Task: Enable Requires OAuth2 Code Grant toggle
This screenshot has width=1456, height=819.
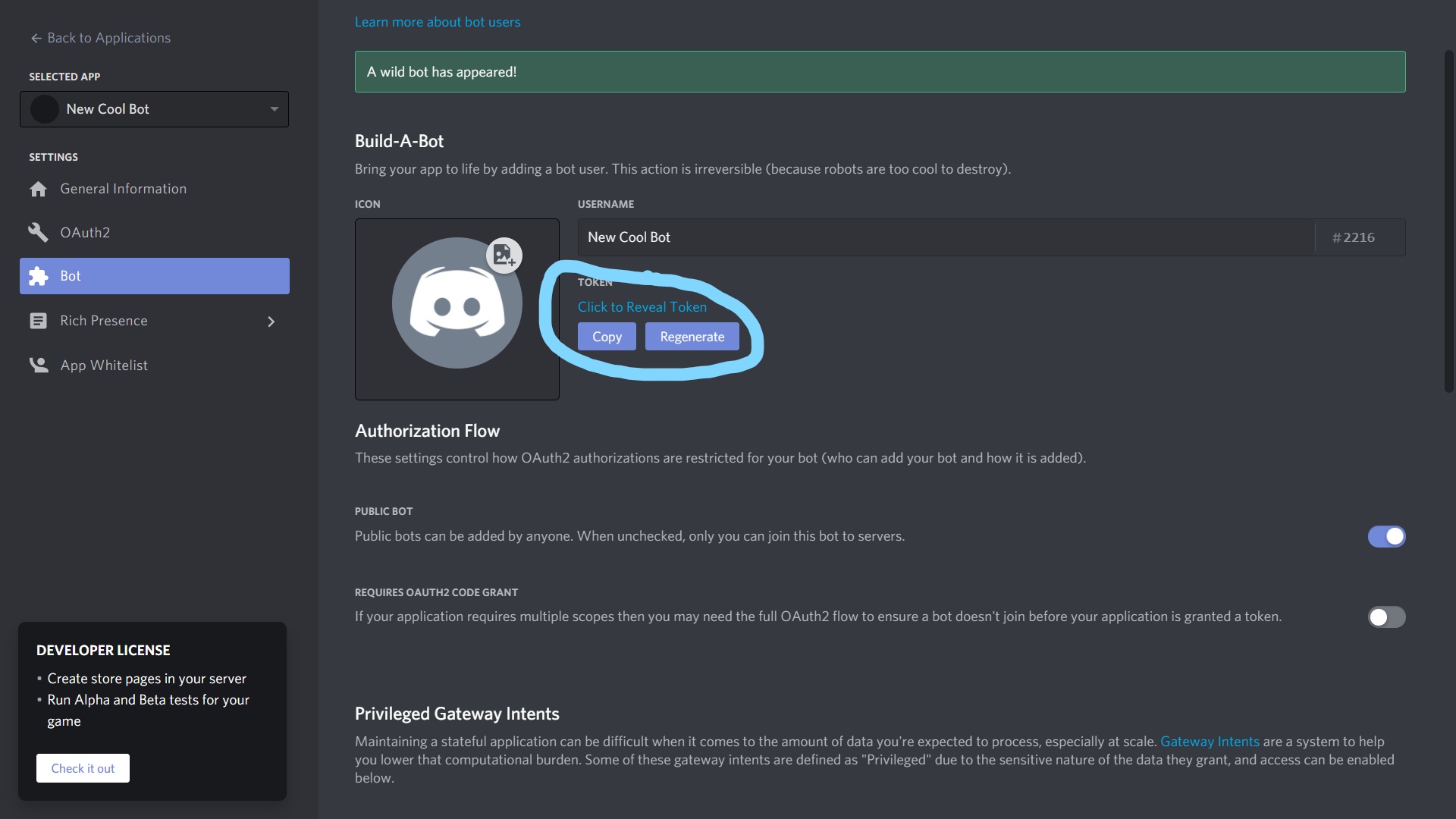Action: point(1386,617)
